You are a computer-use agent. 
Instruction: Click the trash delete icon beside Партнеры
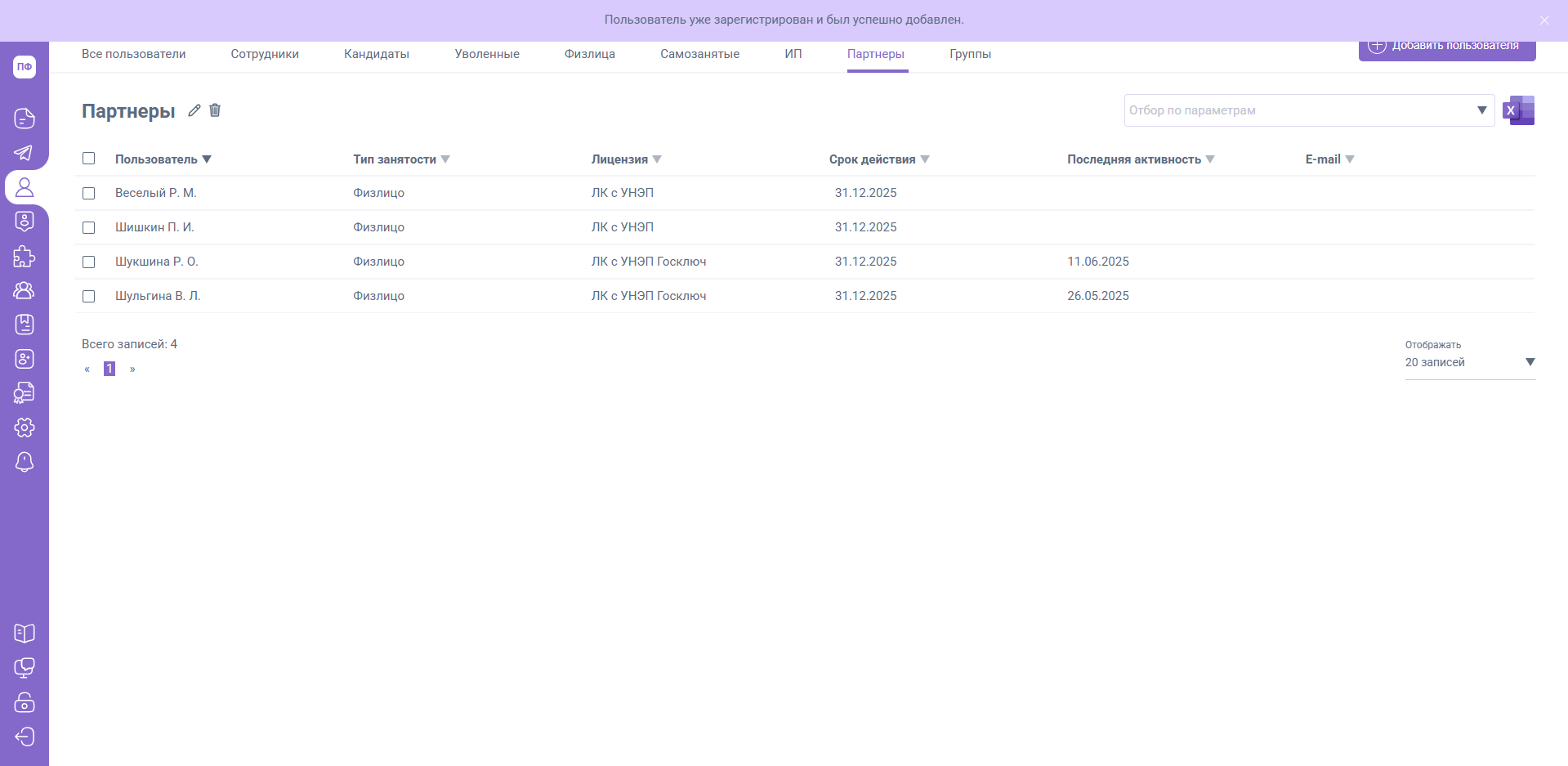tap(215, 110)
